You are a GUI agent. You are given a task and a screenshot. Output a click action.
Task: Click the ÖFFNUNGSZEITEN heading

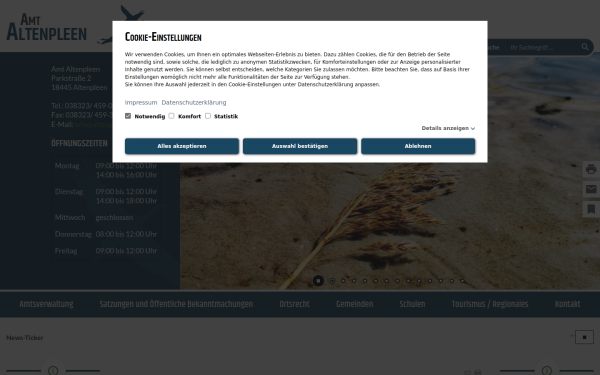[x=79, y=143]
